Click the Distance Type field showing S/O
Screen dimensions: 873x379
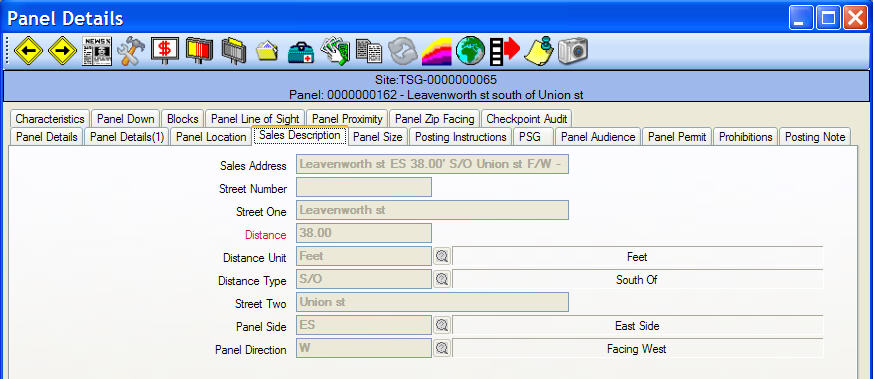[x=364, y=279]
